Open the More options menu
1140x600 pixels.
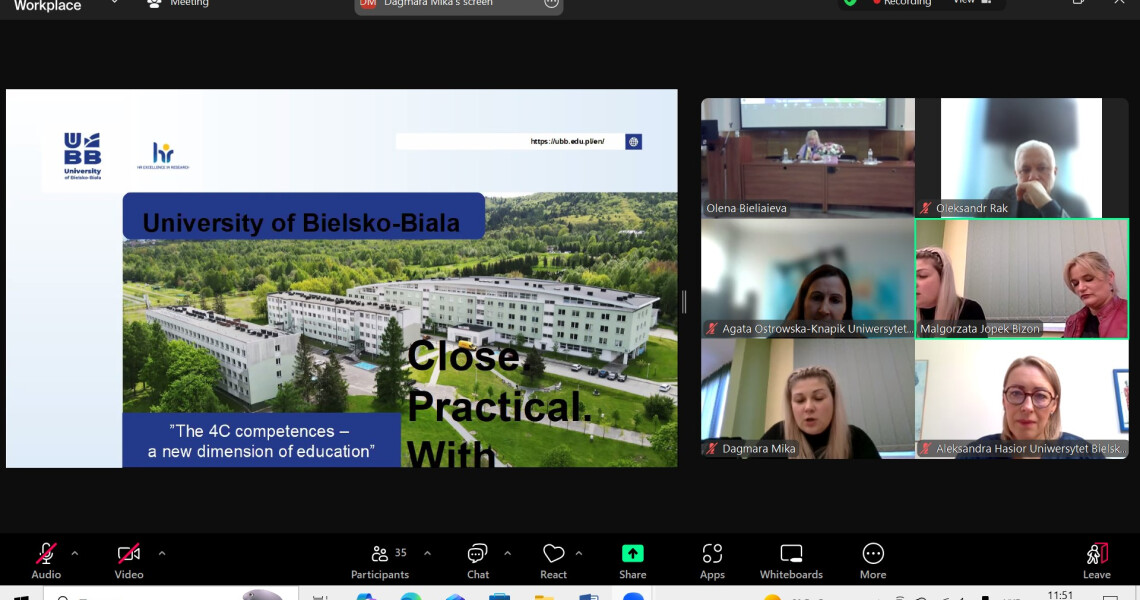[x=873, y=560]
